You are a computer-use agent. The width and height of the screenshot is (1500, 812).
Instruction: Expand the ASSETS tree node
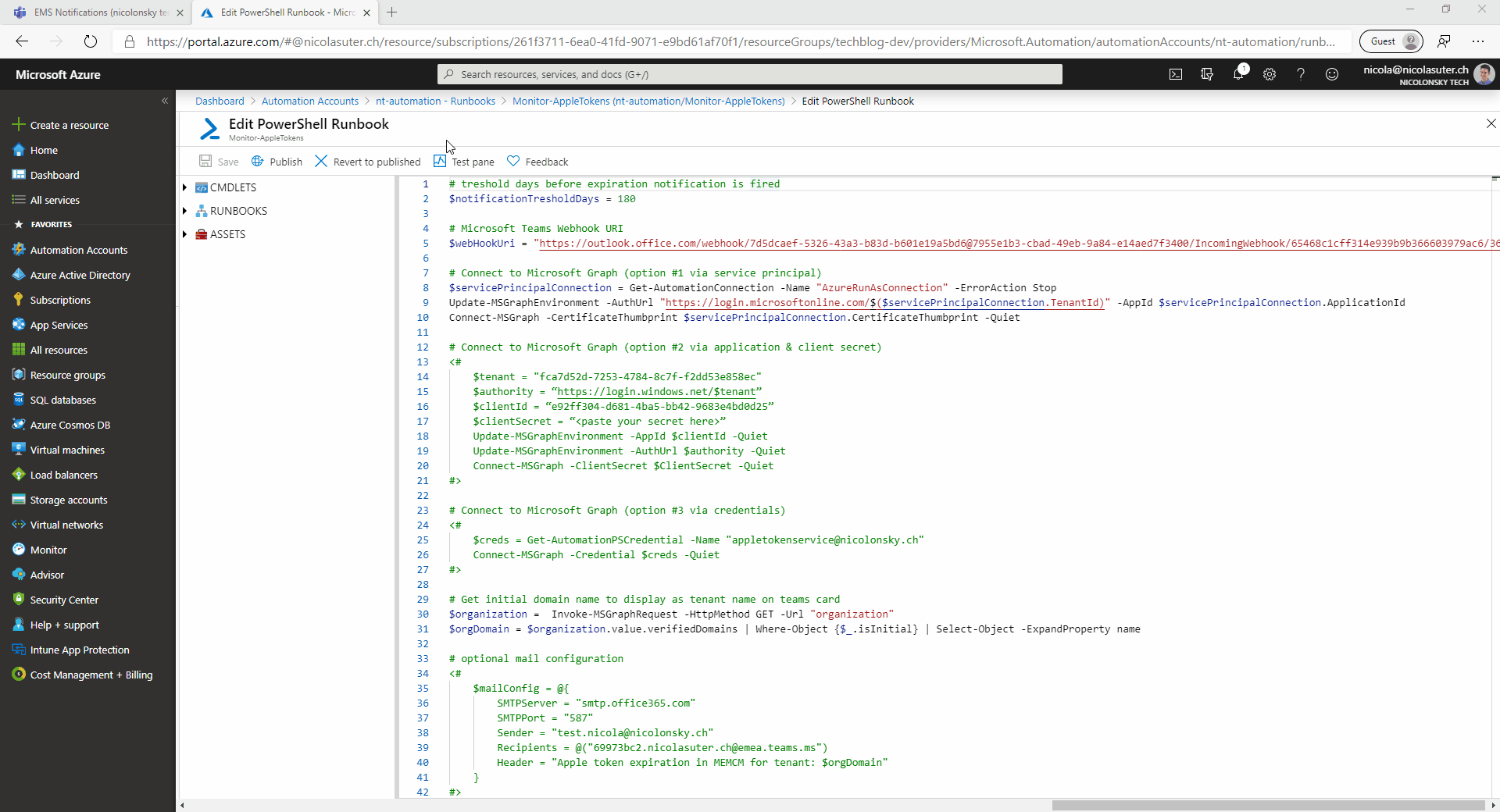pos(185,234)
